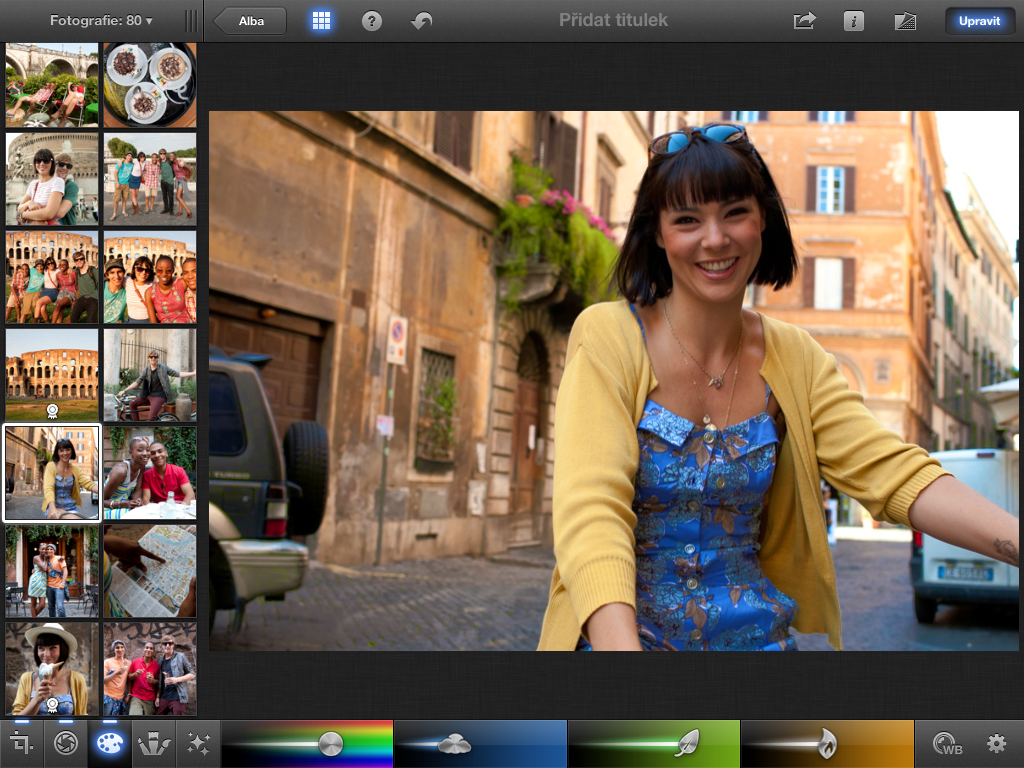This screenshot has height=768, width=1024.
Task: Click the rainbow saturation slider knob
Action: tap(330, 743)
